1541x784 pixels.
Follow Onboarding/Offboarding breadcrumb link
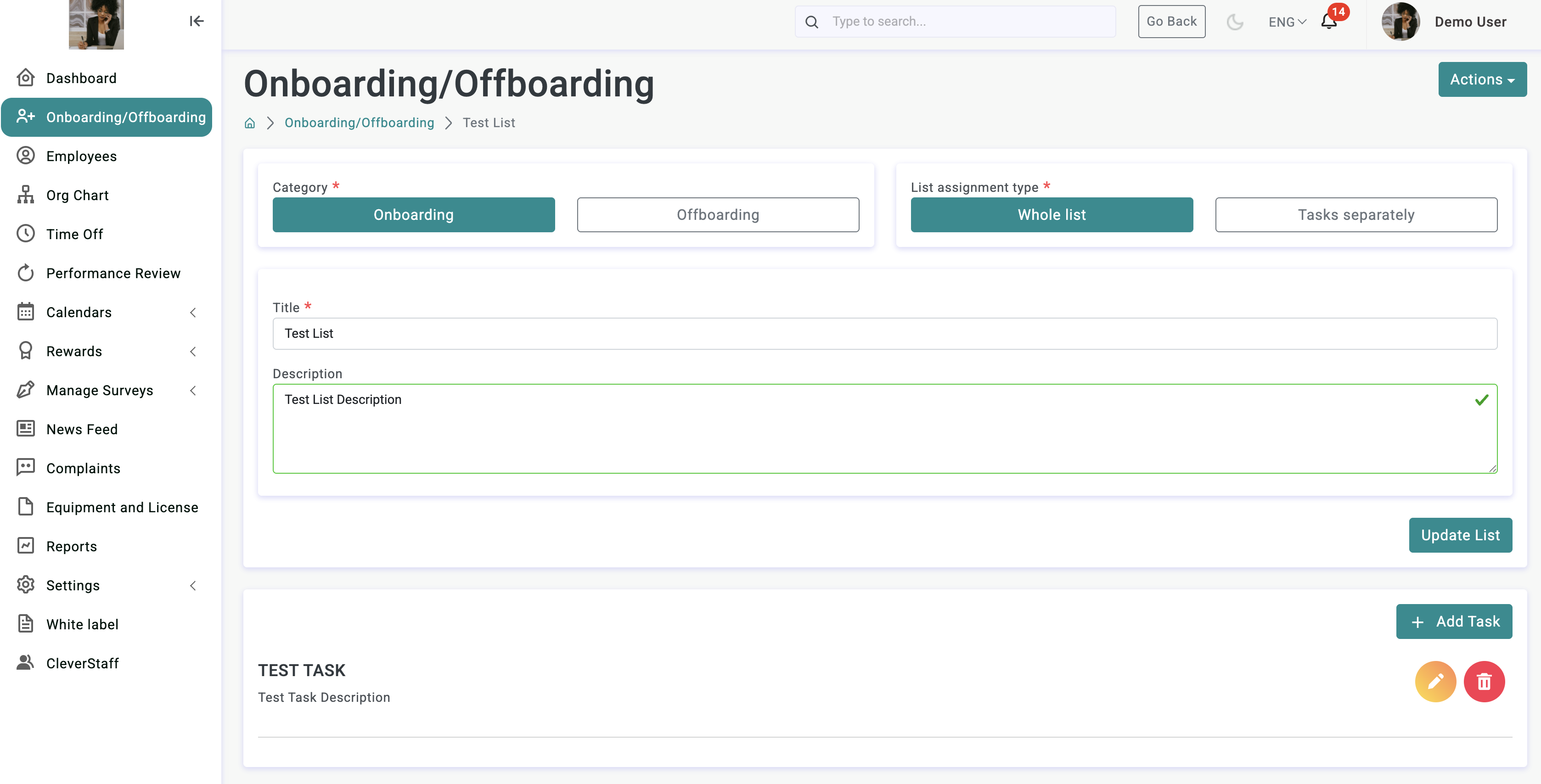coord(359,123)
